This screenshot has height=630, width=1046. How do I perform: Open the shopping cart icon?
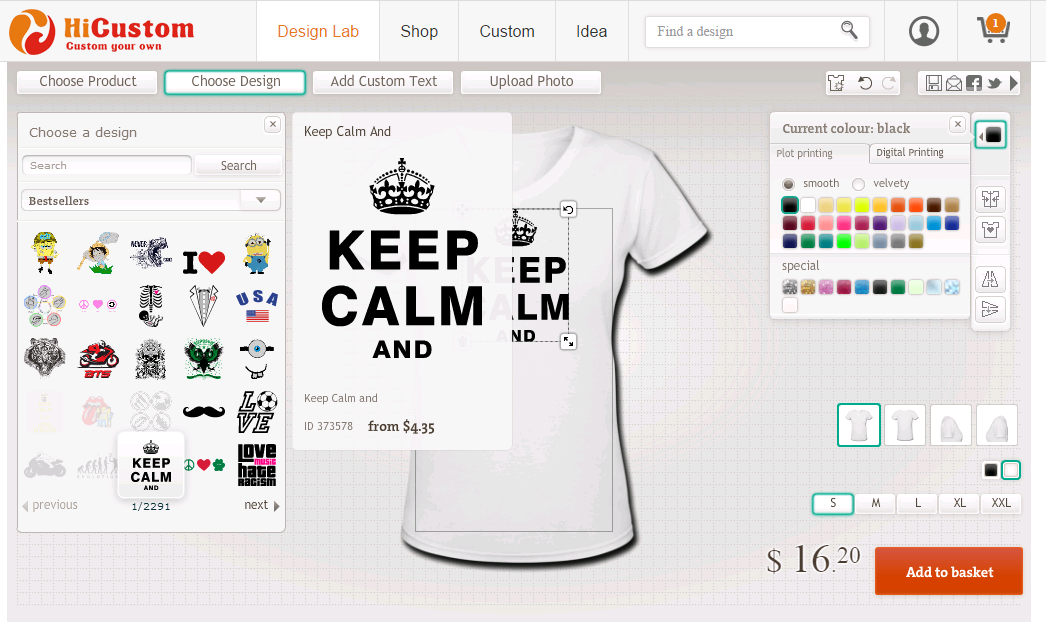(993, 30)
